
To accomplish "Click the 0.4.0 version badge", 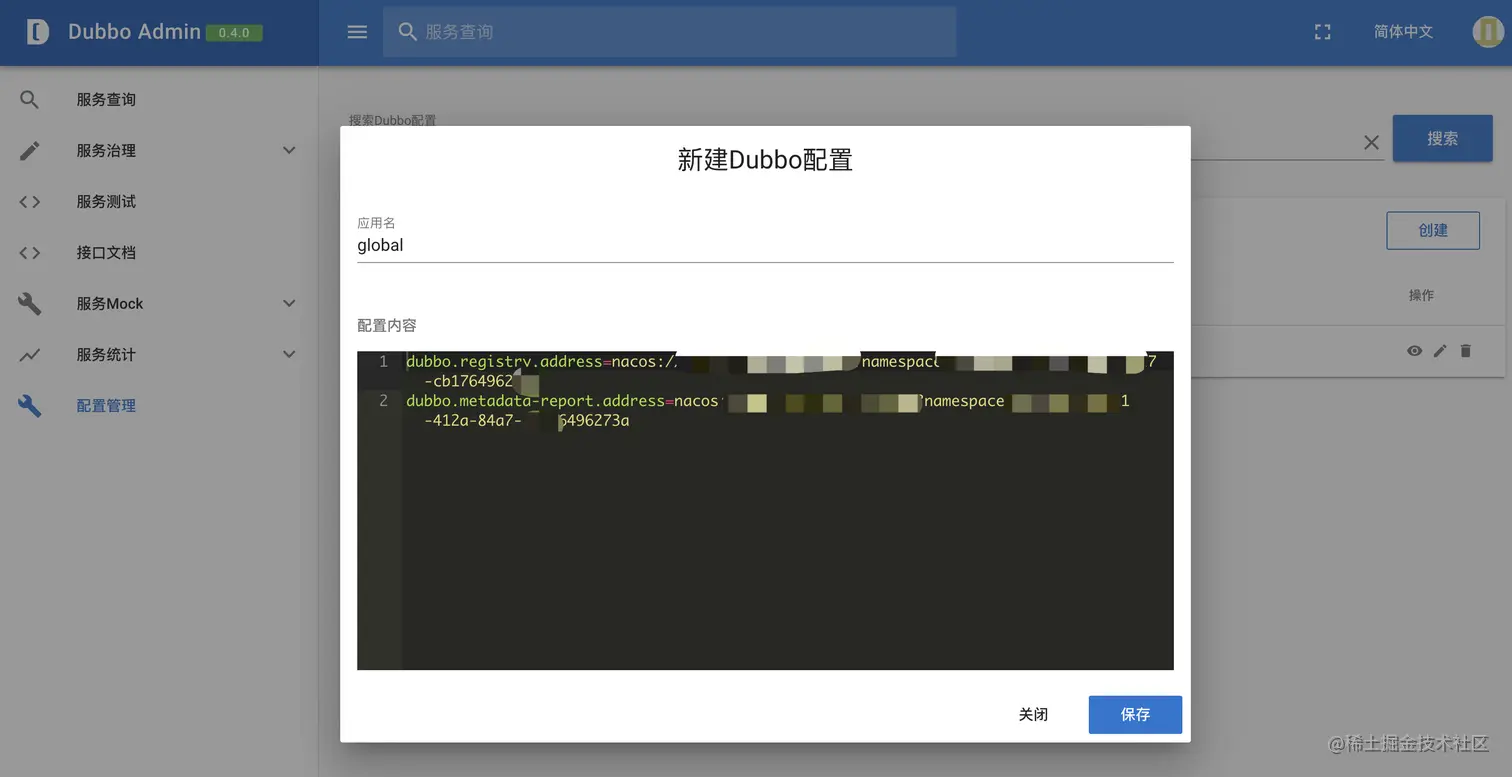I will [x=234, y=33].
